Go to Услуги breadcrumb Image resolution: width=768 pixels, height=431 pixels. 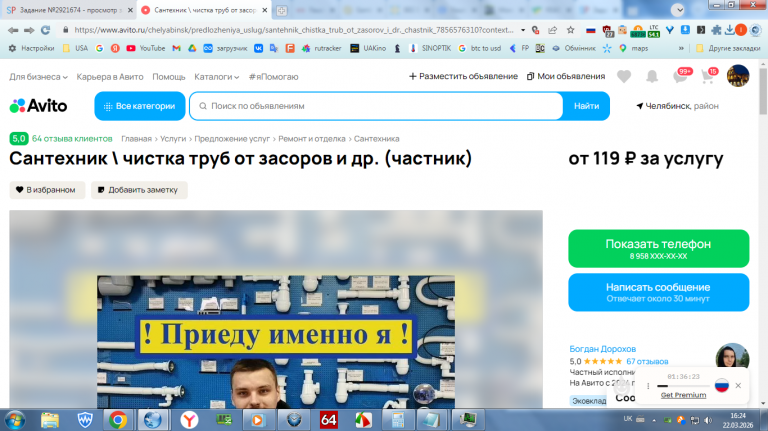pos(173,139)
